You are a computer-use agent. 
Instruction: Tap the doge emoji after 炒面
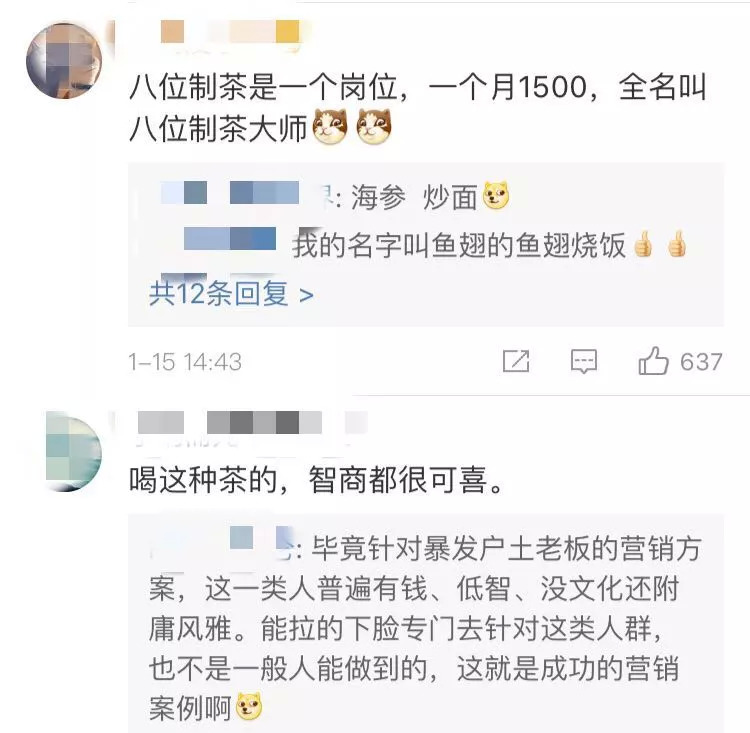[496, 196]
